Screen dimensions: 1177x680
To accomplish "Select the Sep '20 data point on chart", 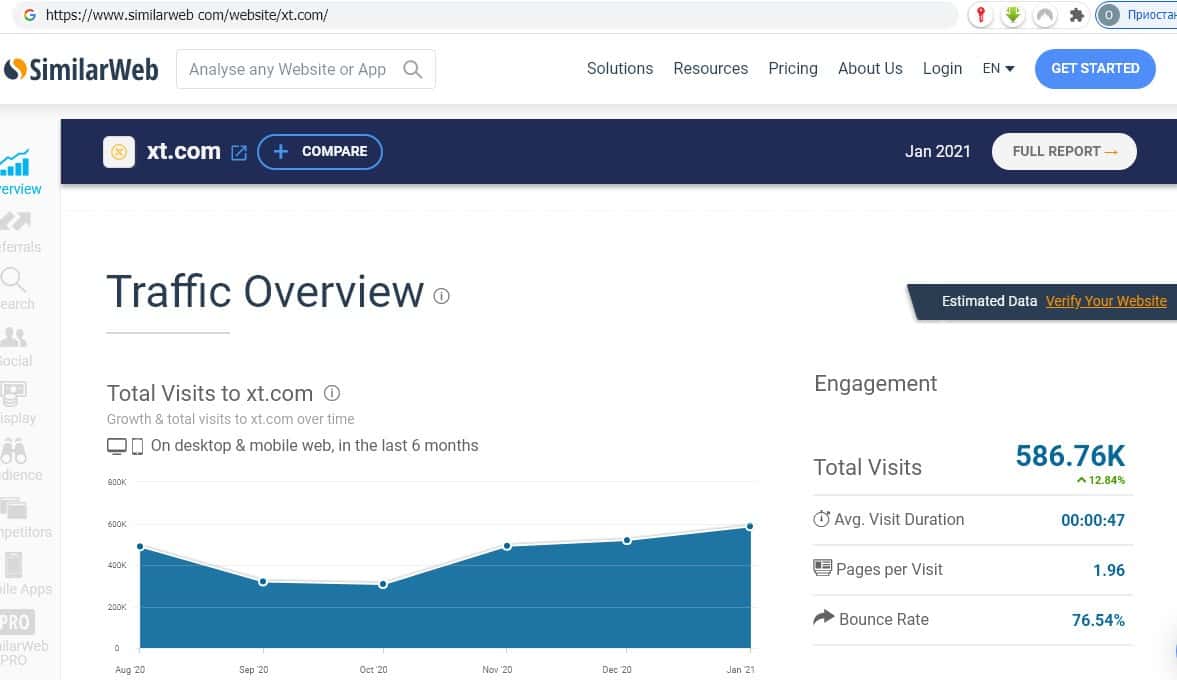I will coord(263,582).
